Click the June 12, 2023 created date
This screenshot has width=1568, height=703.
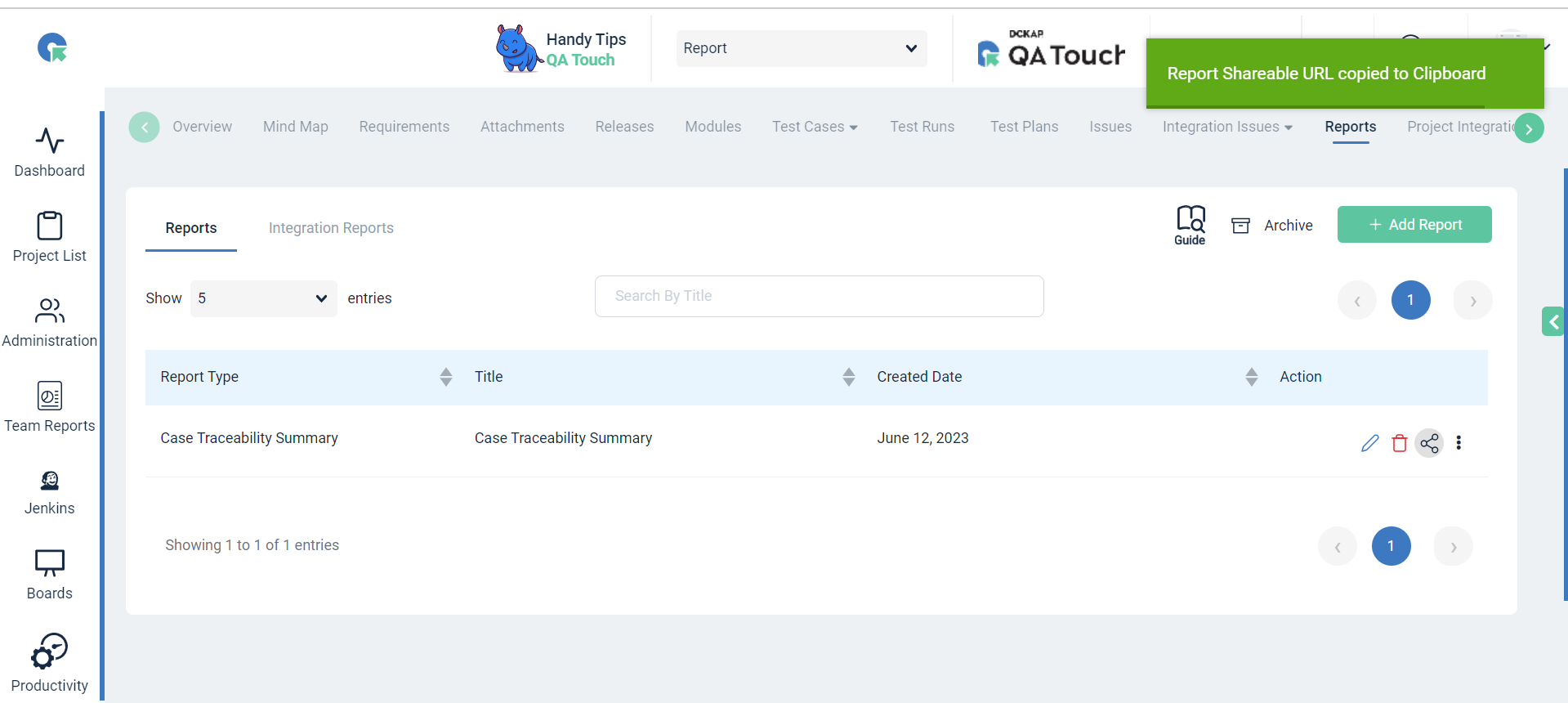(x=923, y=438)
